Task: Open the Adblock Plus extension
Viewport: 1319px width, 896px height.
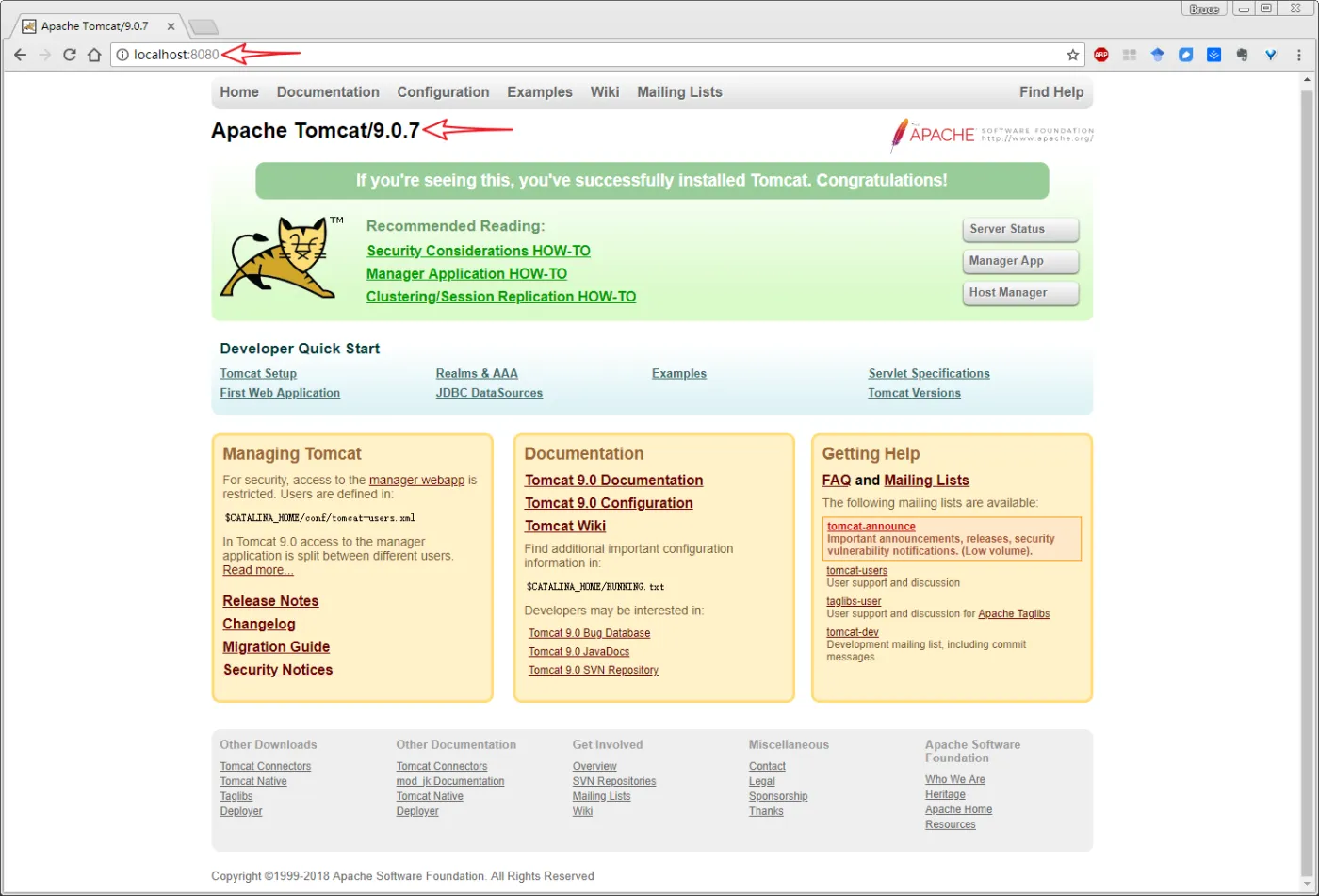Action: [x=1100, y=55]
